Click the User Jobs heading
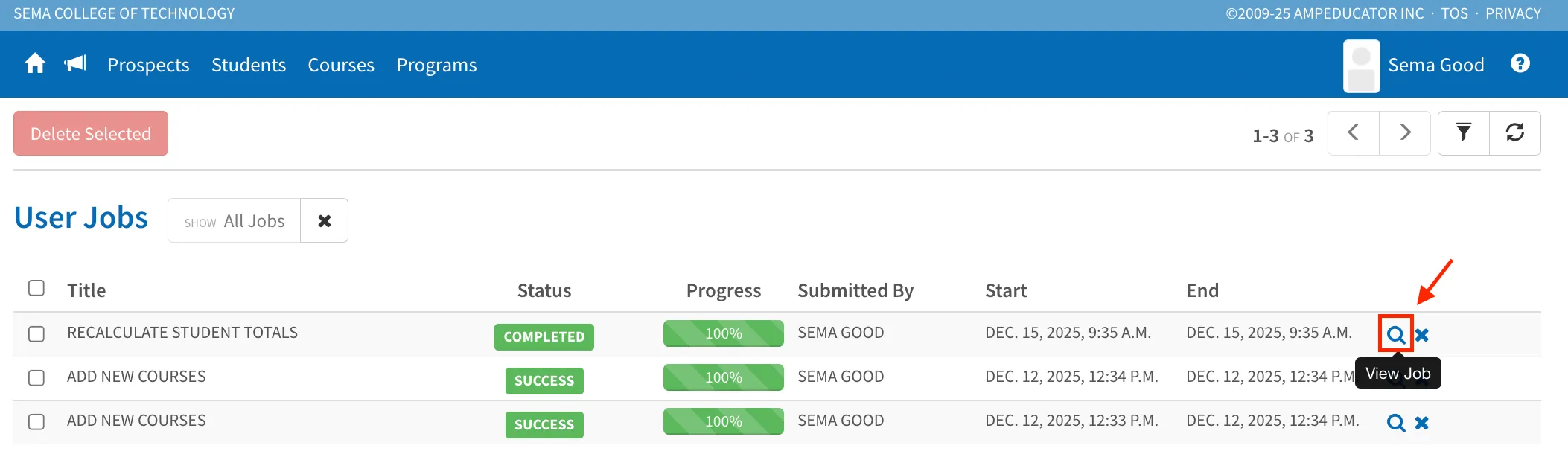 (81, 217)
